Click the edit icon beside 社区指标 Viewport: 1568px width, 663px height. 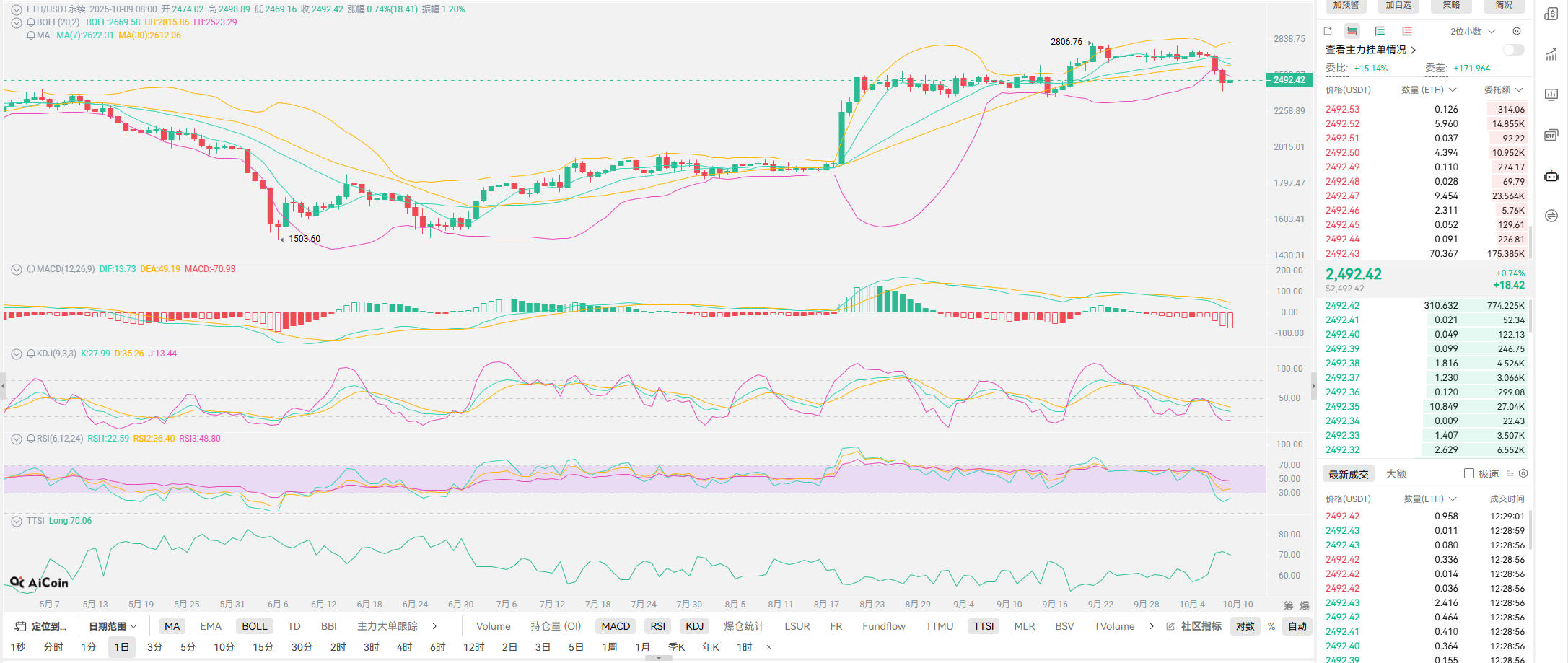click(x=1170, y=626)
